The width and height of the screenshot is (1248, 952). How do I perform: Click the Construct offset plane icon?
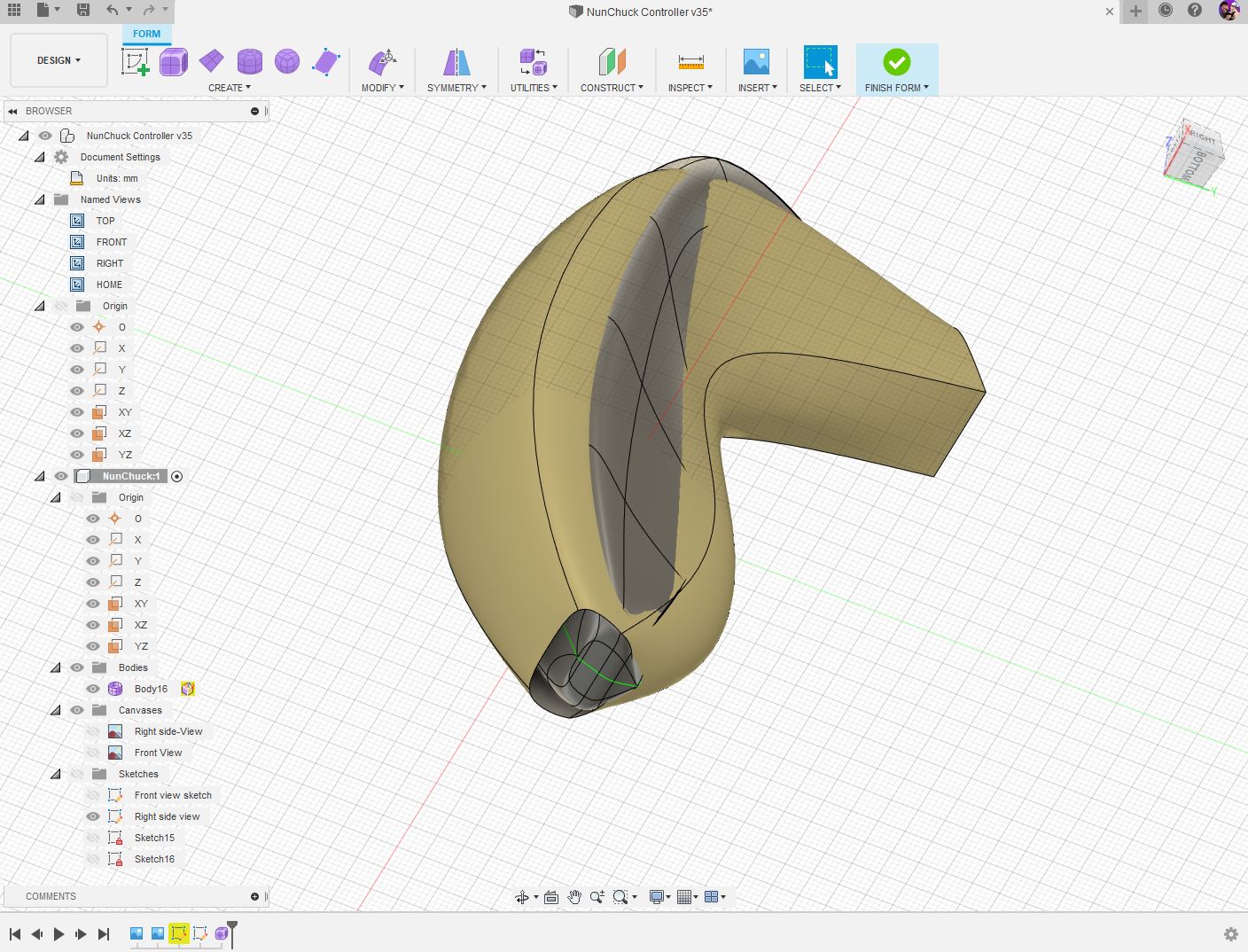point(612,62)
